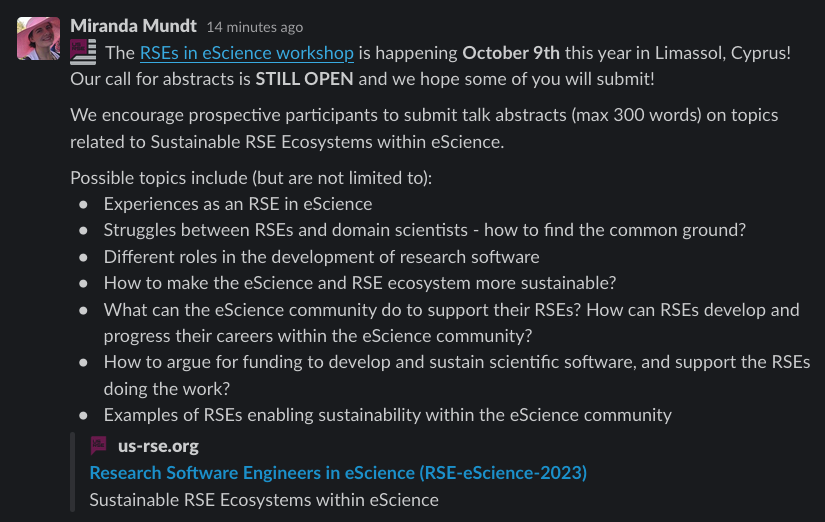
Task: Open the "Research Software Engineers in eScience" preview title
Action: [x=338, y=473]
